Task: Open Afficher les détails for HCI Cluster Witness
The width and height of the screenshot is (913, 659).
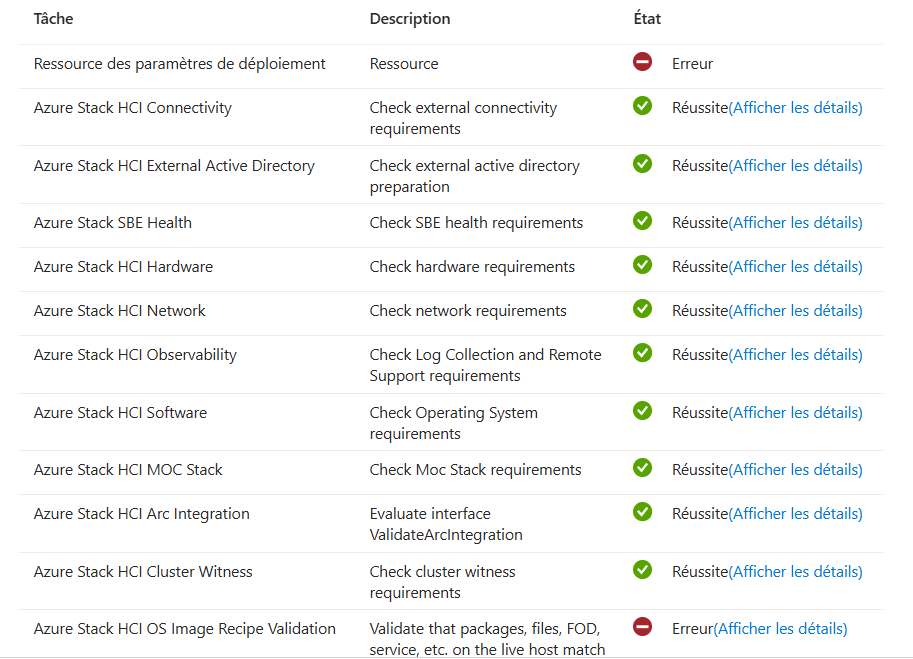Action: pos(795,572)
